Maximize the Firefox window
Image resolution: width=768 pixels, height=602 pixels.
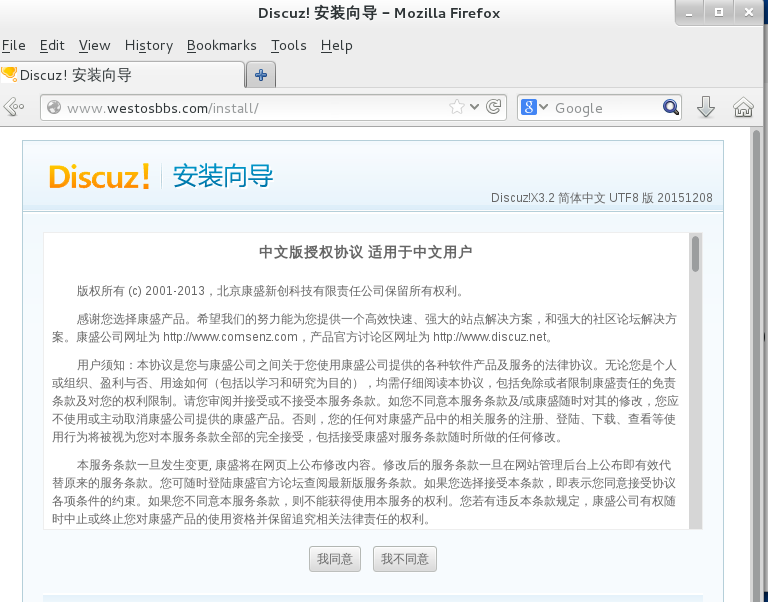tap(719, 13)
